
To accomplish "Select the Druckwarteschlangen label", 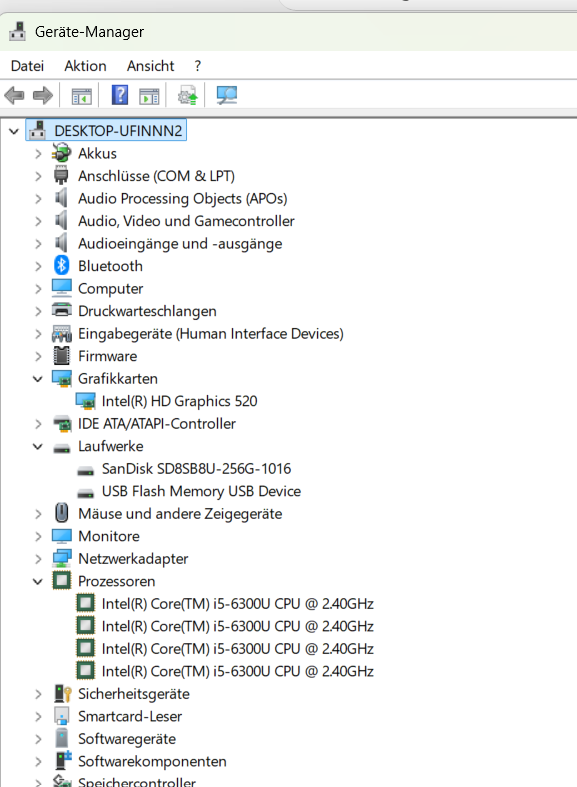I will click(x=147, y=311).
